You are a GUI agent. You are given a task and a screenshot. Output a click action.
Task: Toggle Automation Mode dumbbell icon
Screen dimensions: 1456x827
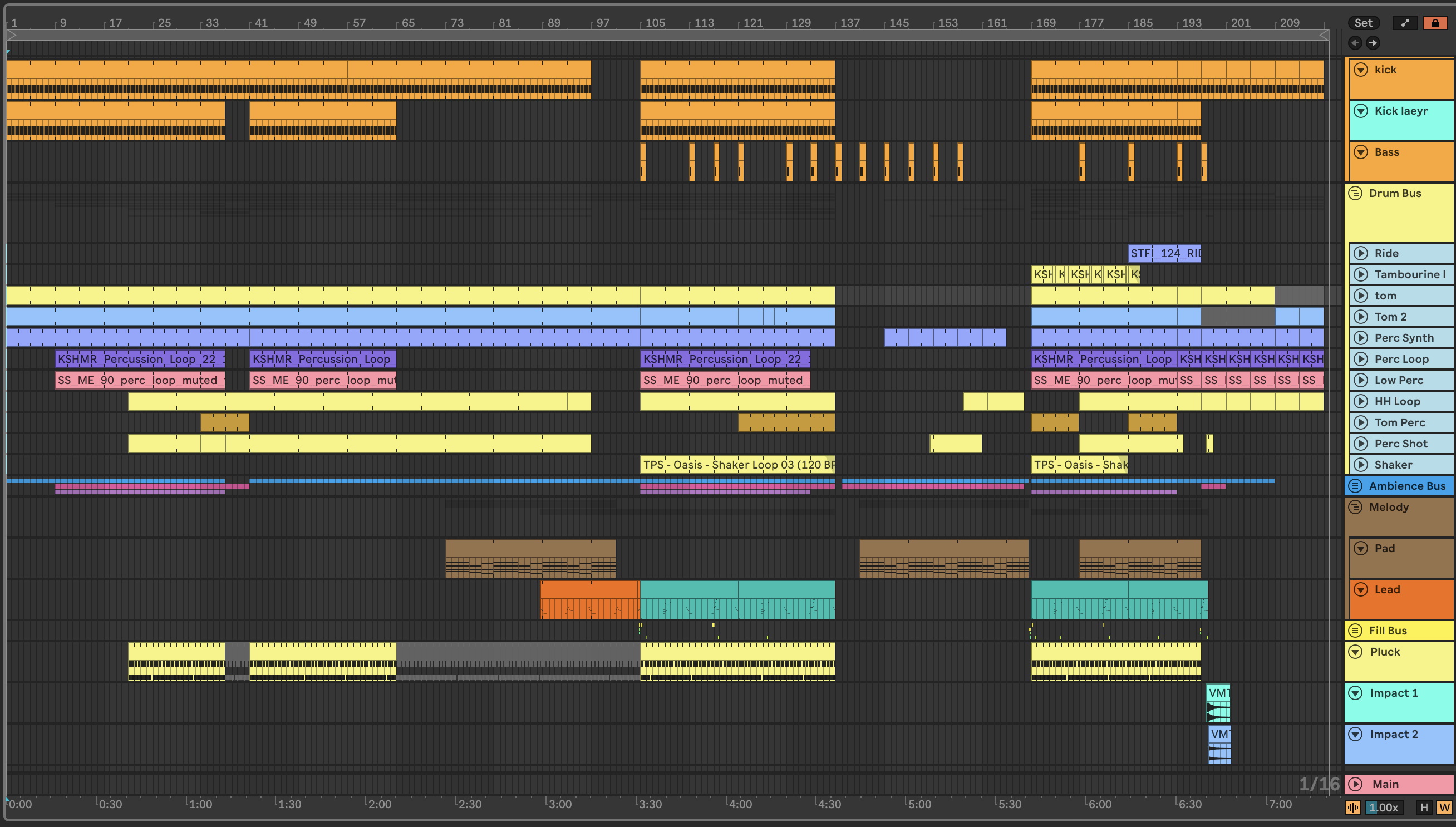pyautogui.click(x=1405, y=23)
